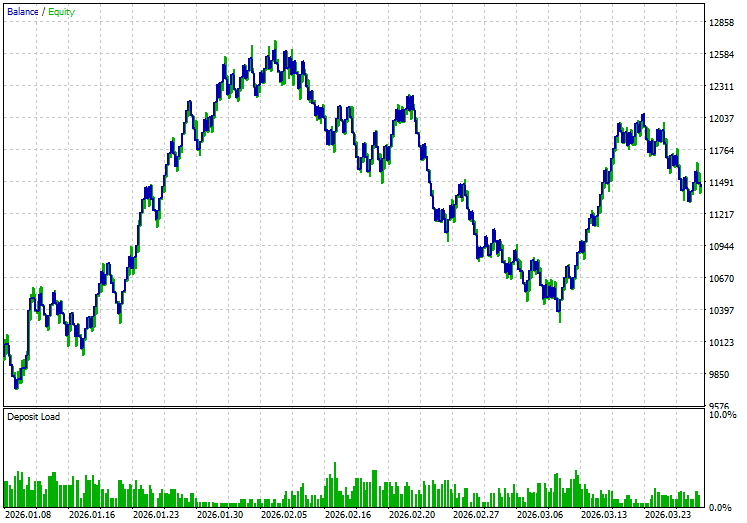Click the 2026.01.30 date label
The image size is (747, 523).
click(x=220, y=514)
